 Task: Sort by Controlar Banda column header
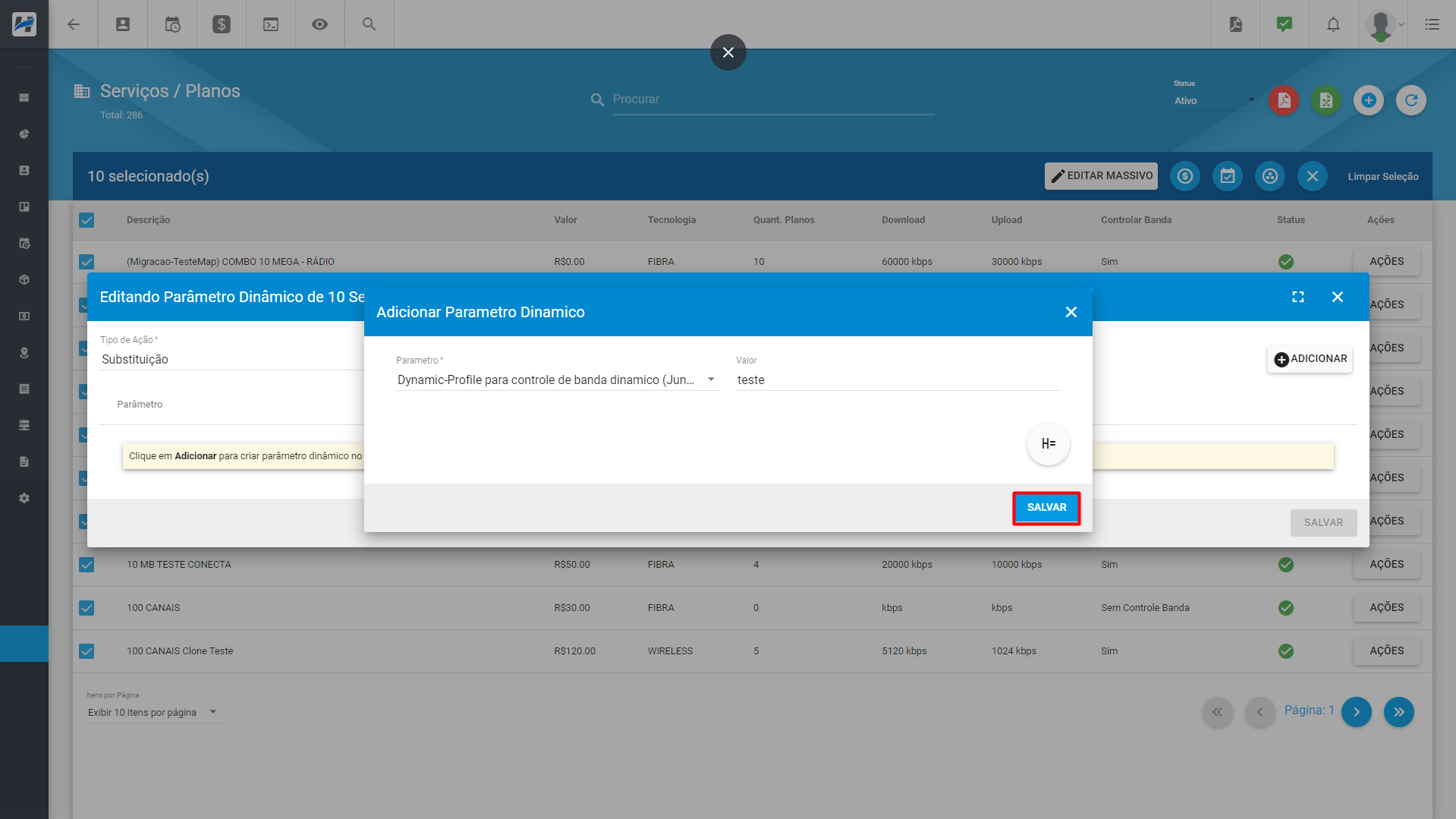point(1136,220)
